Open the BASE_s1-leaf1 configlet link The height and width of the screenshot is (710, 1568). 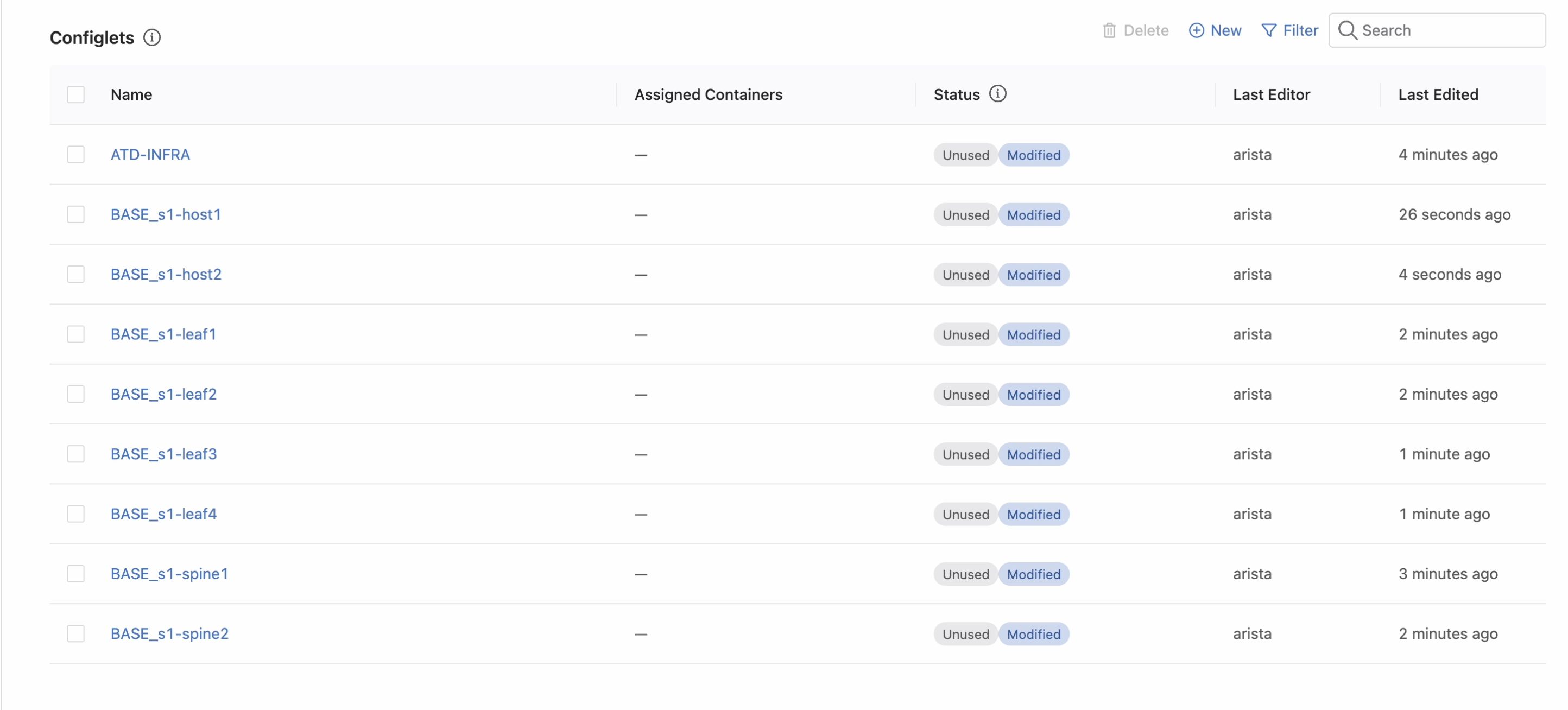coord(163,334)
